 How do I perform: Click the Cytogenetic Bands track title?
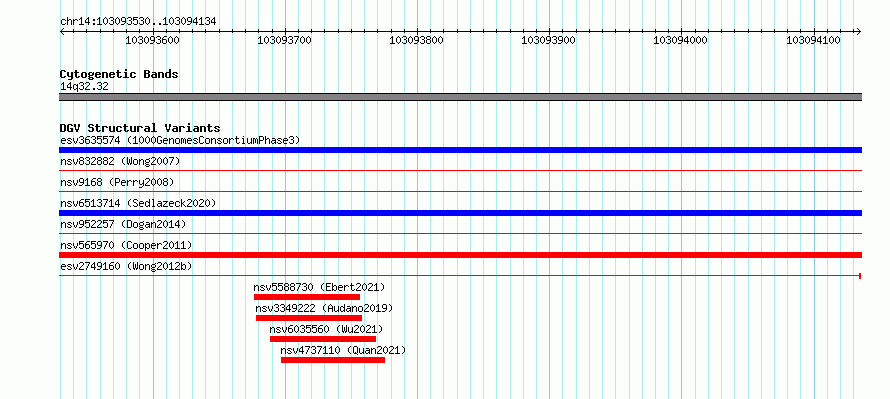coord(119,74)
